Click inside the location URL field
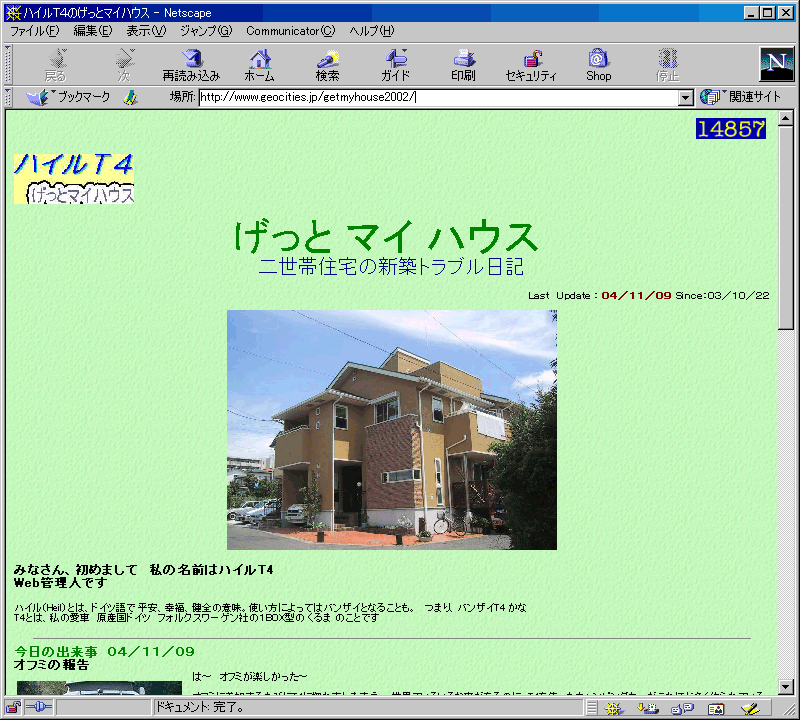 [439, 97]
